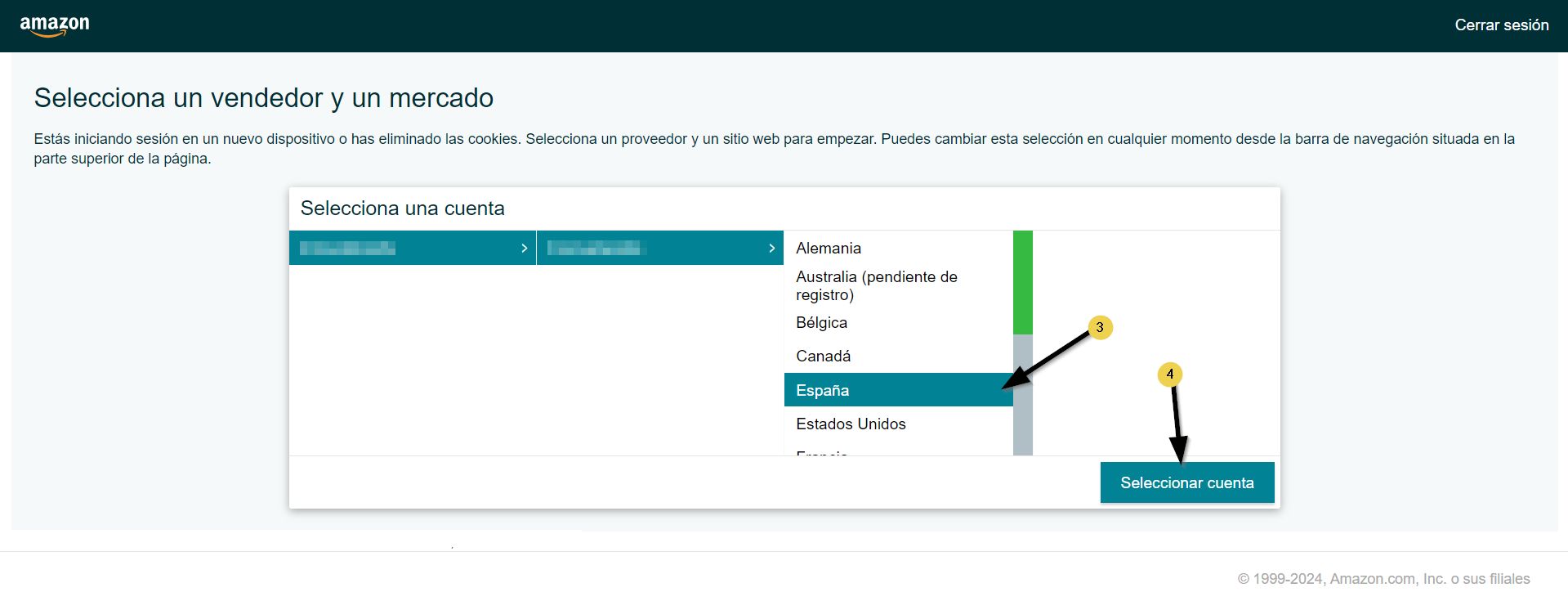Select the second blurred account entry
1568x610 pixels.
(x=596, y=248)
